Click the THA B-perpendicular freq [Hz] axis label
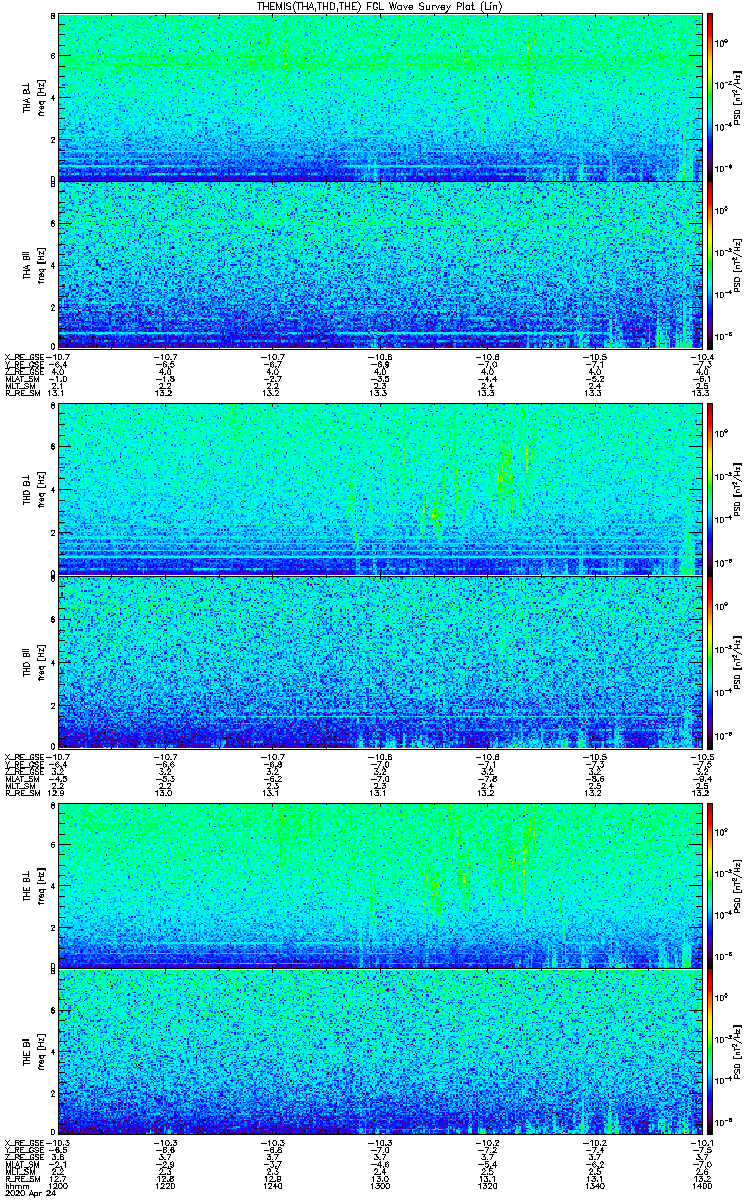 (40, 97)
